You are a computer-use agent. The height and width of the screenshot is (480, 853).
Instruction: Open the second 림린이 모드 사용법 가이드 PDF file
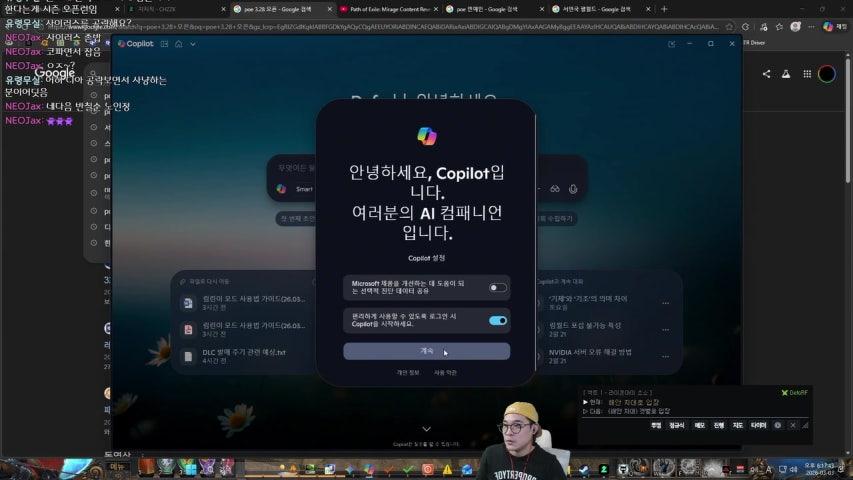244,329
